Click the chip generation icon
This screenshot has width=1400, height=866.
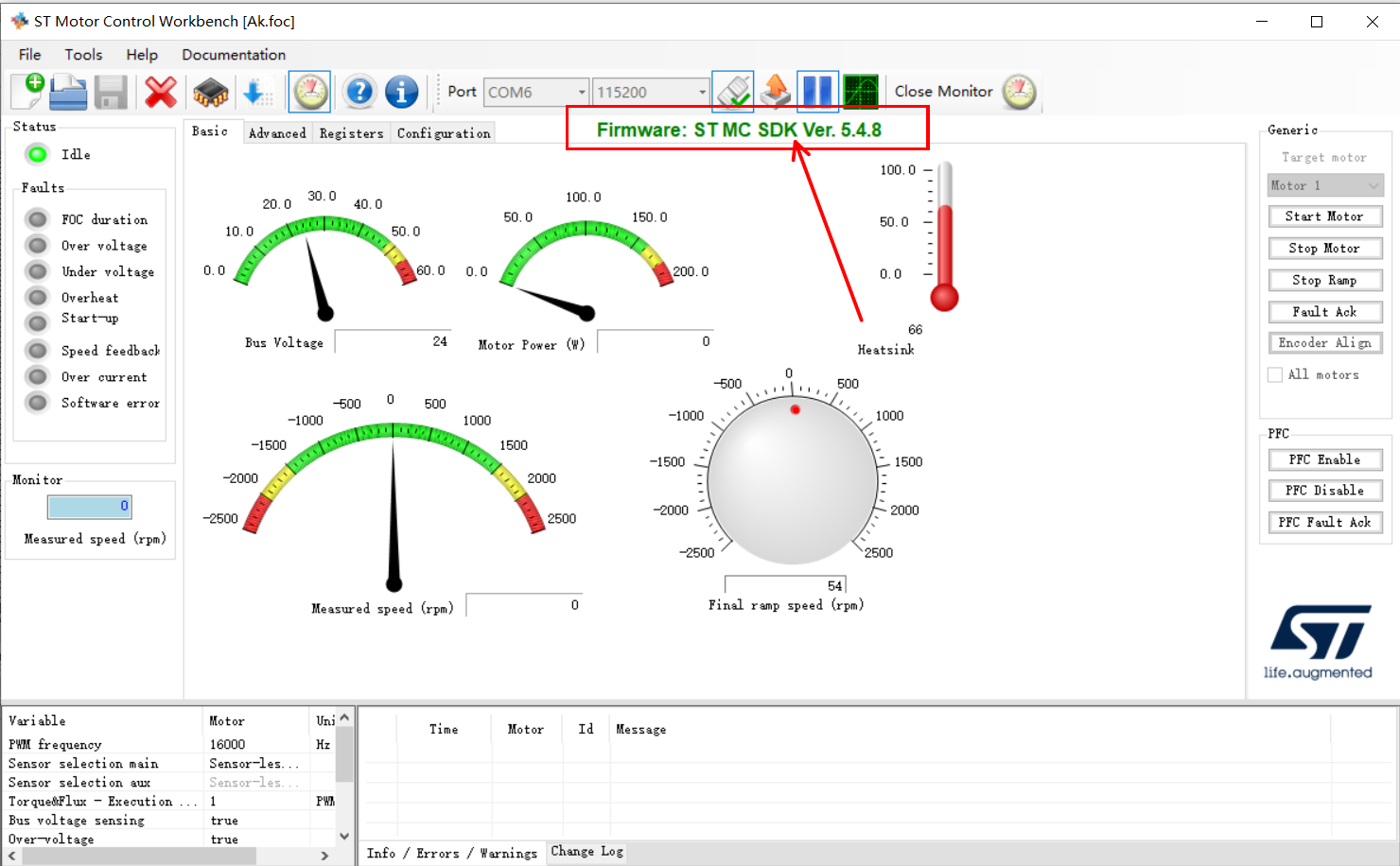point(210,93)
